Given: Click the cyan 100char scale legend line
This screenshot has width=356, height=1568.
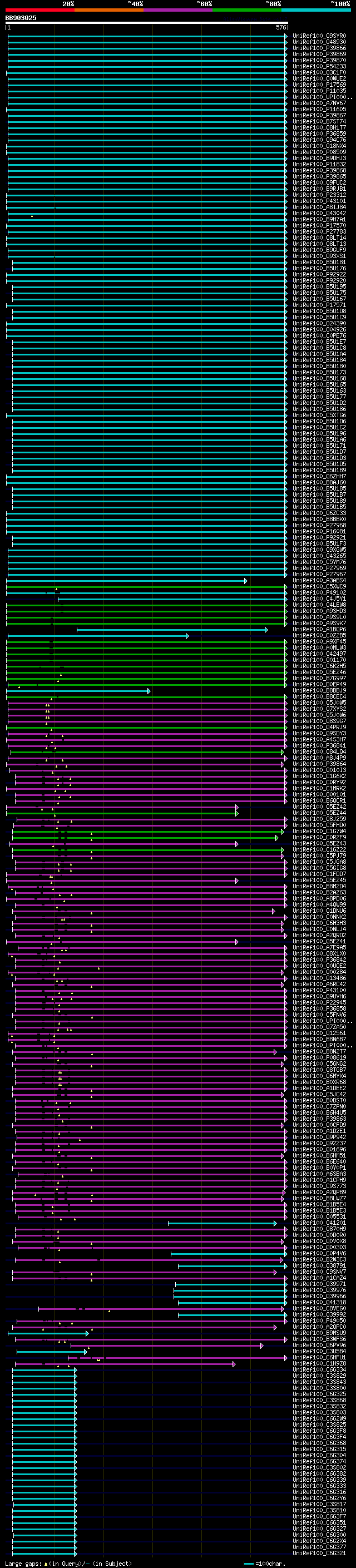Looking at the screenshot, I should coord(248,1563).
